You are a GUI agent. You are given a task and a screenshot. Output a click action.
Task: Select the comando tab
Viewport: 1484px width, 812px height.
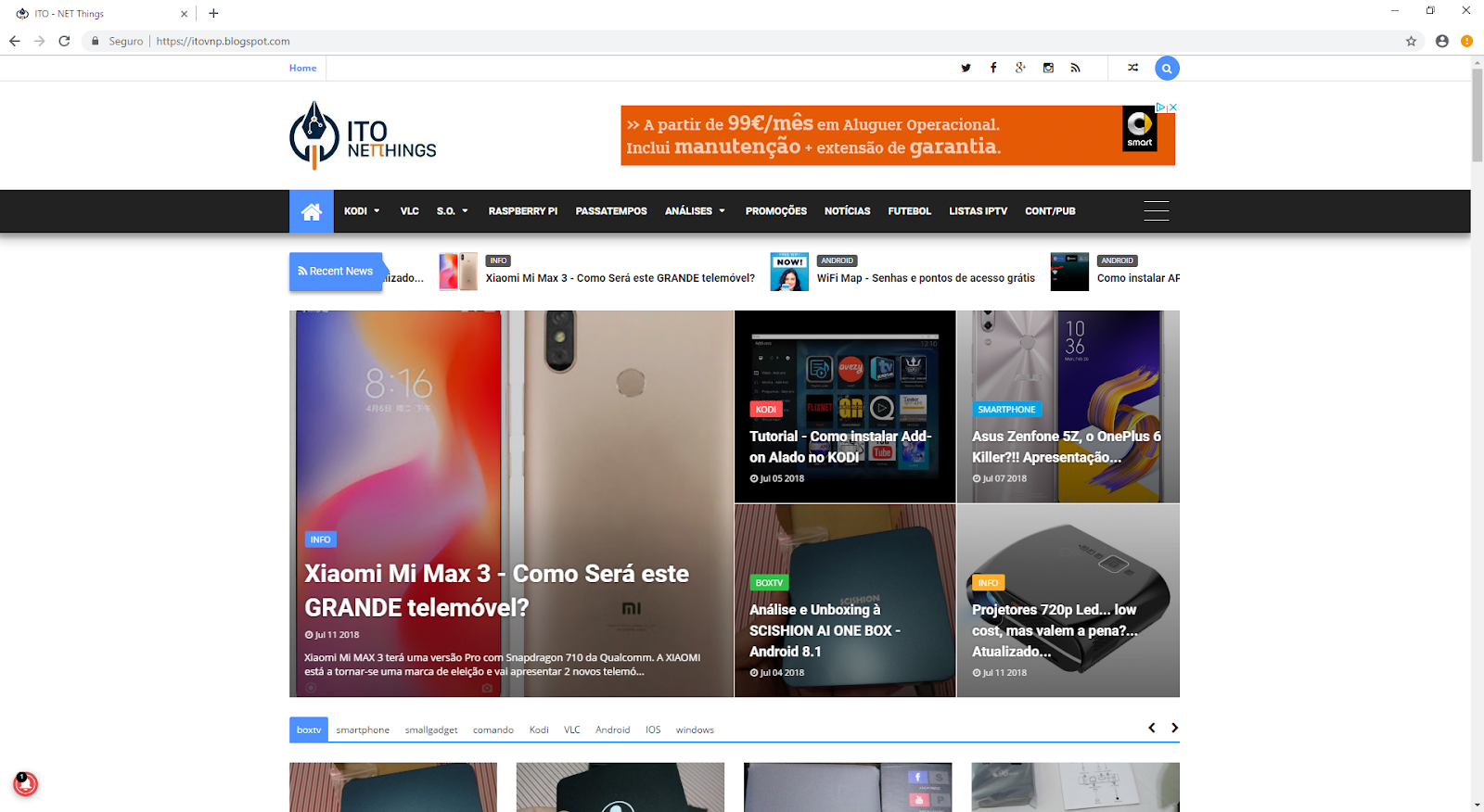point(493,730)
